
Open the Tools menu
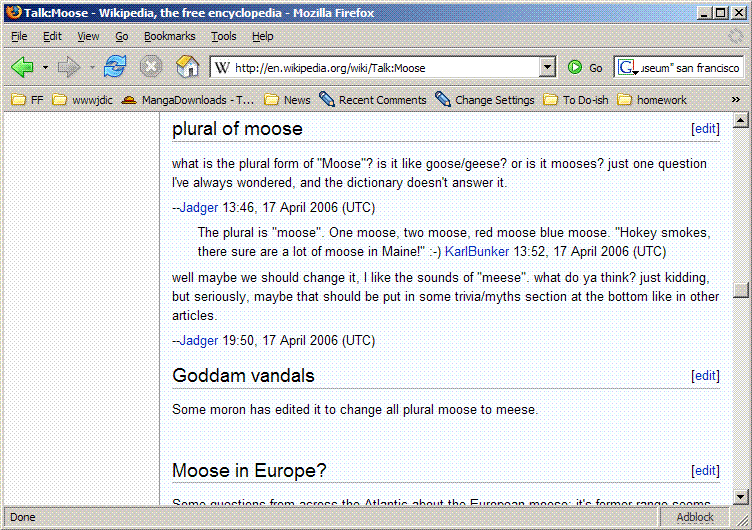(223, 36)
